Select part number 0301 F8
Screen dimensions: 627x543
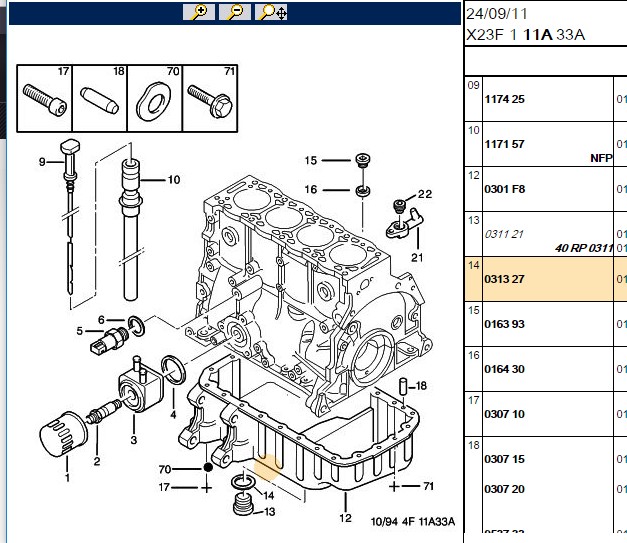coord(504,189)
